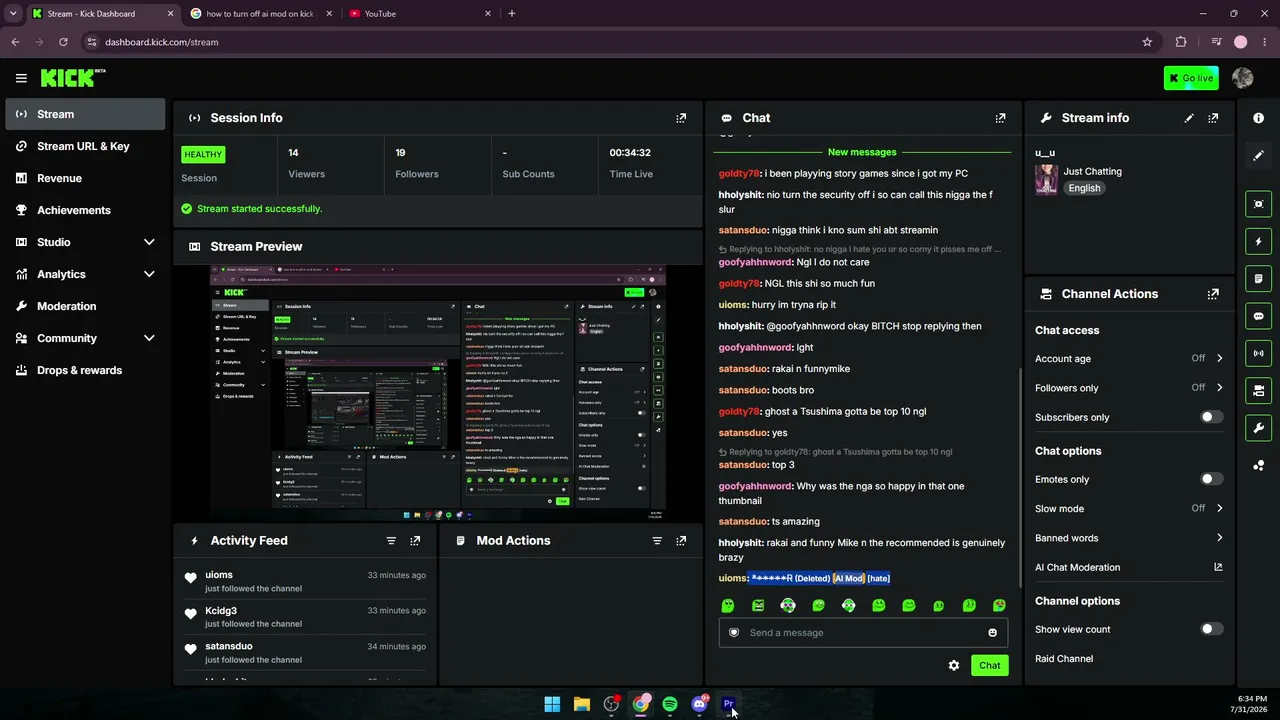Viewport: 1280px width, 720px height.
Task: Pop out the Mod Actions panel
Action: (x=681, y=541)
